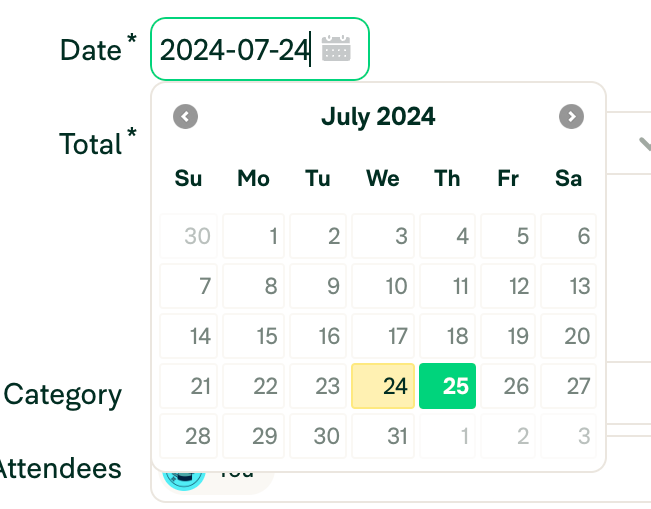This screenshot has width=651, height=509.
Task: Select July 28 date cell
Action: pyautogui.click(x=189, y=436)
